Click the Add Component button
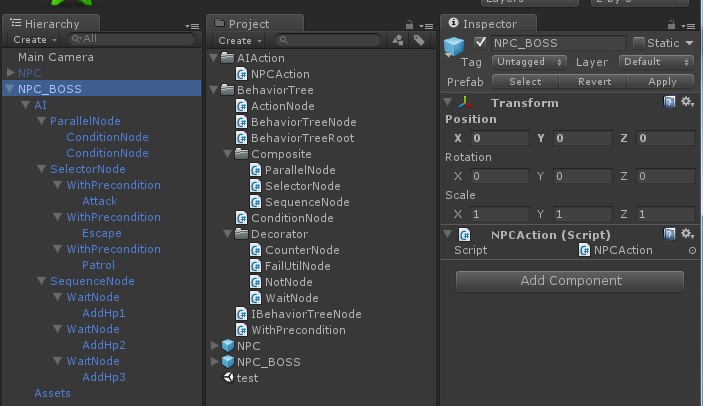The image size is (703, 406). click(570, 281)
